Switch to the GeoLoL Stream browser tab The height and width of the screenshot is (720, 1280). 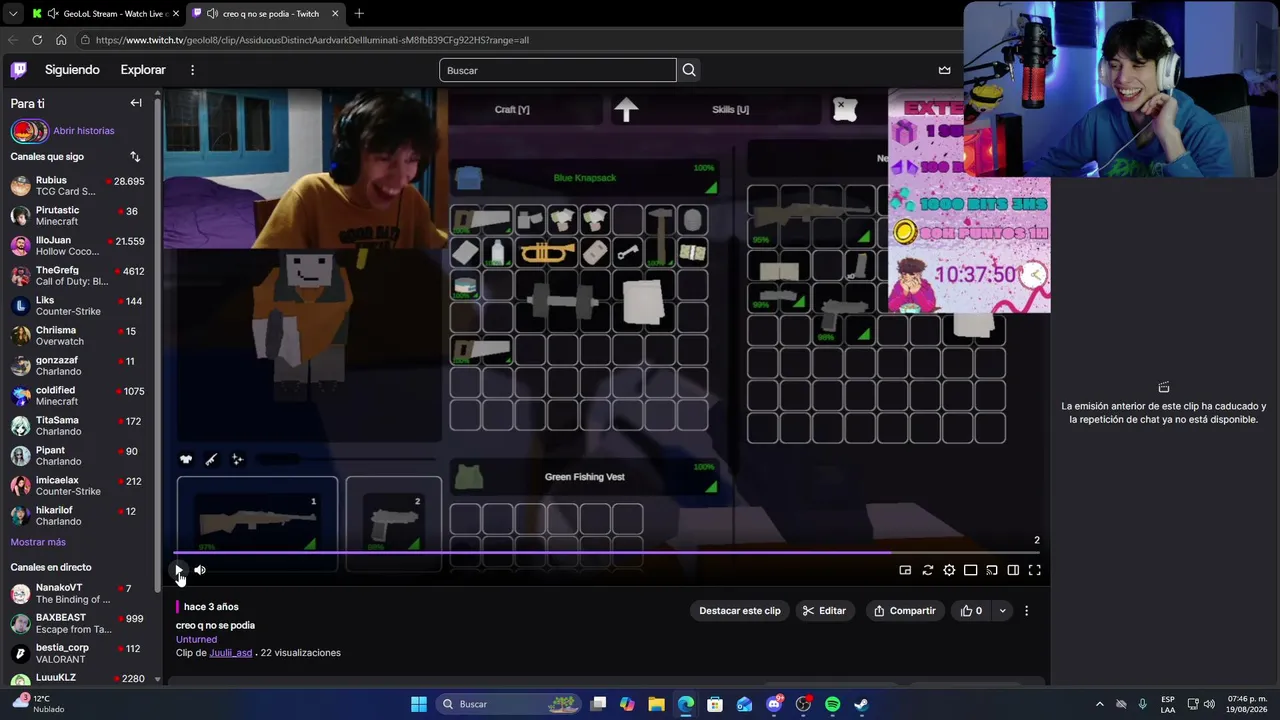point(105,14)
